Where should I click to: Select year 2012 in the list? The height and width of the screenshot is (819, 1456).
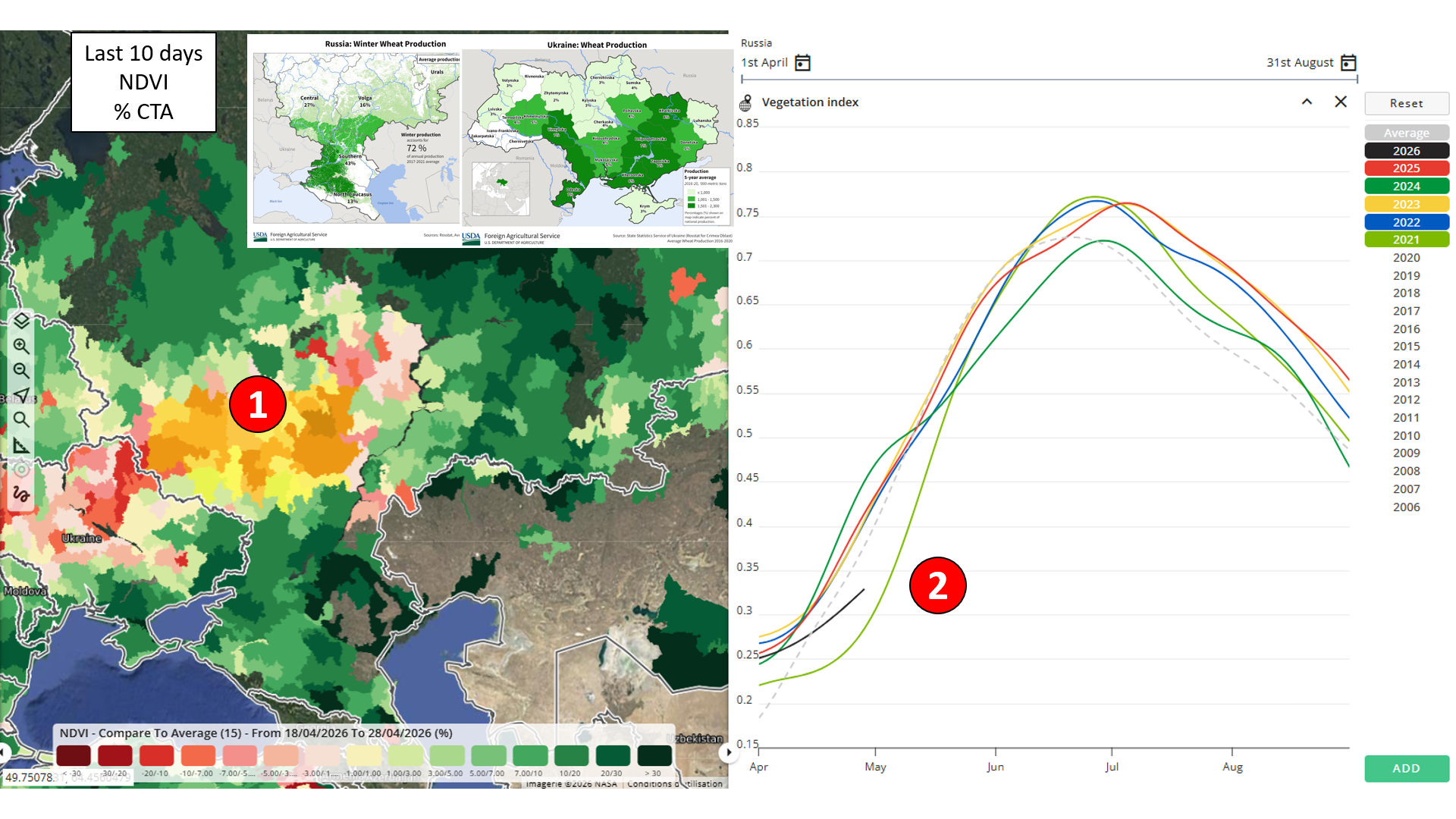pos(1406,400)
